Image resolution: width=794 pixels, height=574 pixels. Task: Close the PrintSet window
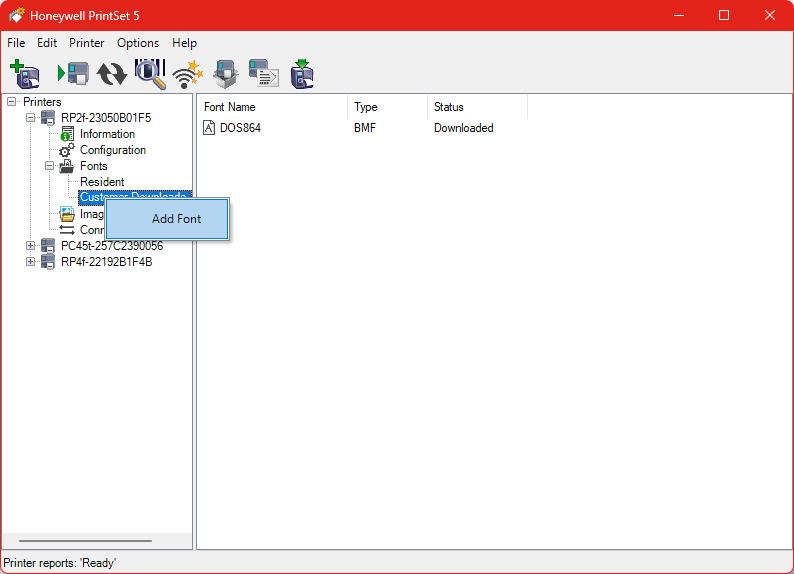tap(770, 15)
